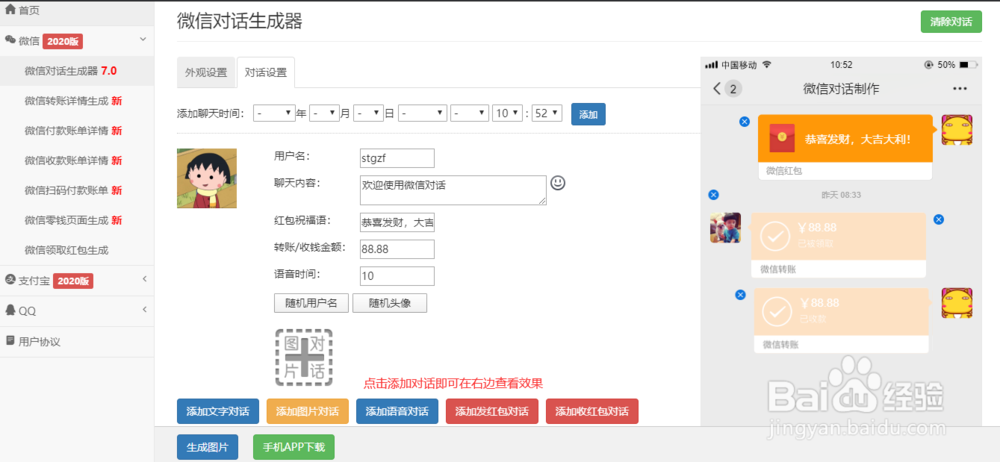Delete the 恭喜发财 red packet message
Screen dimensions: 1000x462
744,121
